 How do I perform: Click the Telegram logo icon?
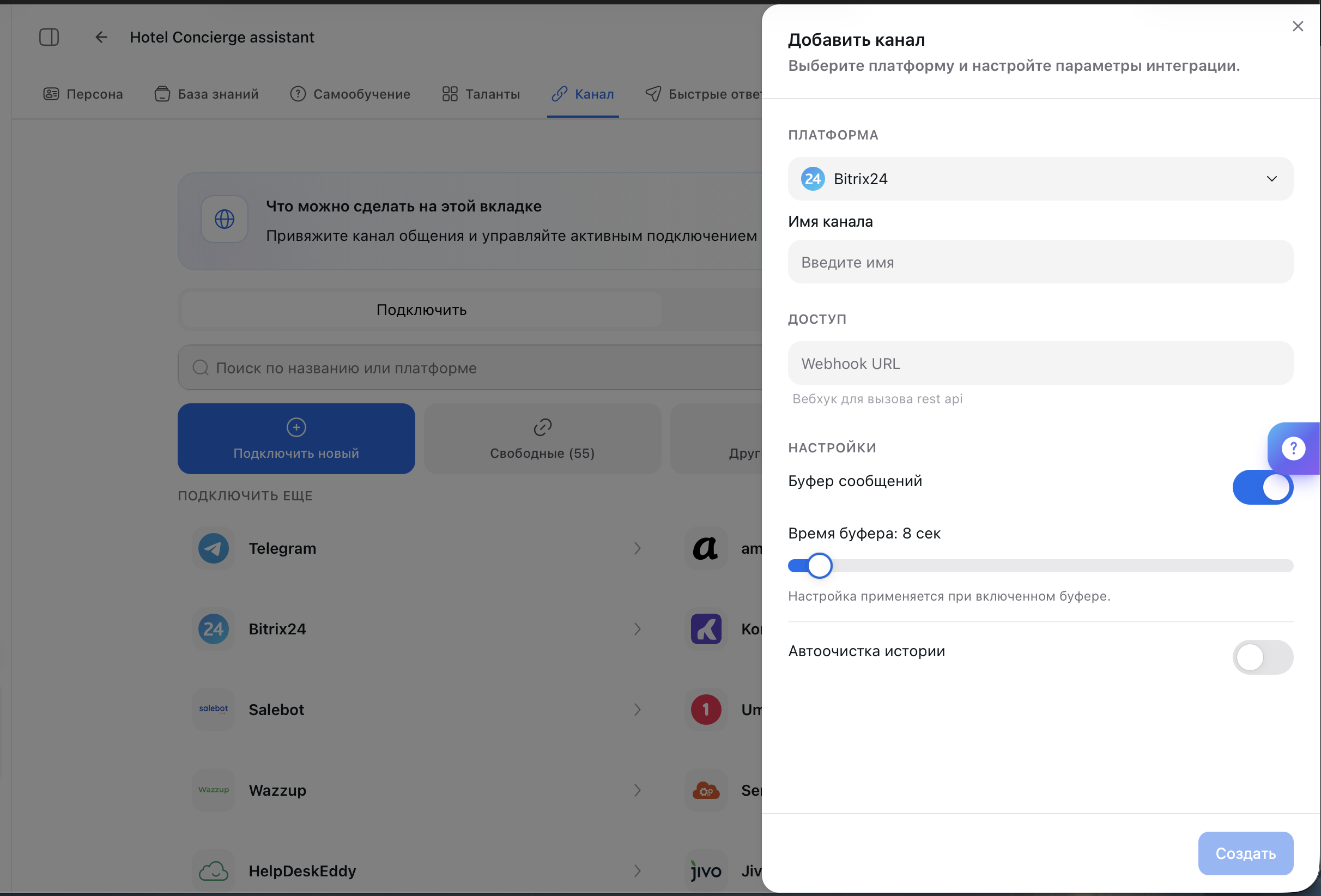(x=214, y=549)
